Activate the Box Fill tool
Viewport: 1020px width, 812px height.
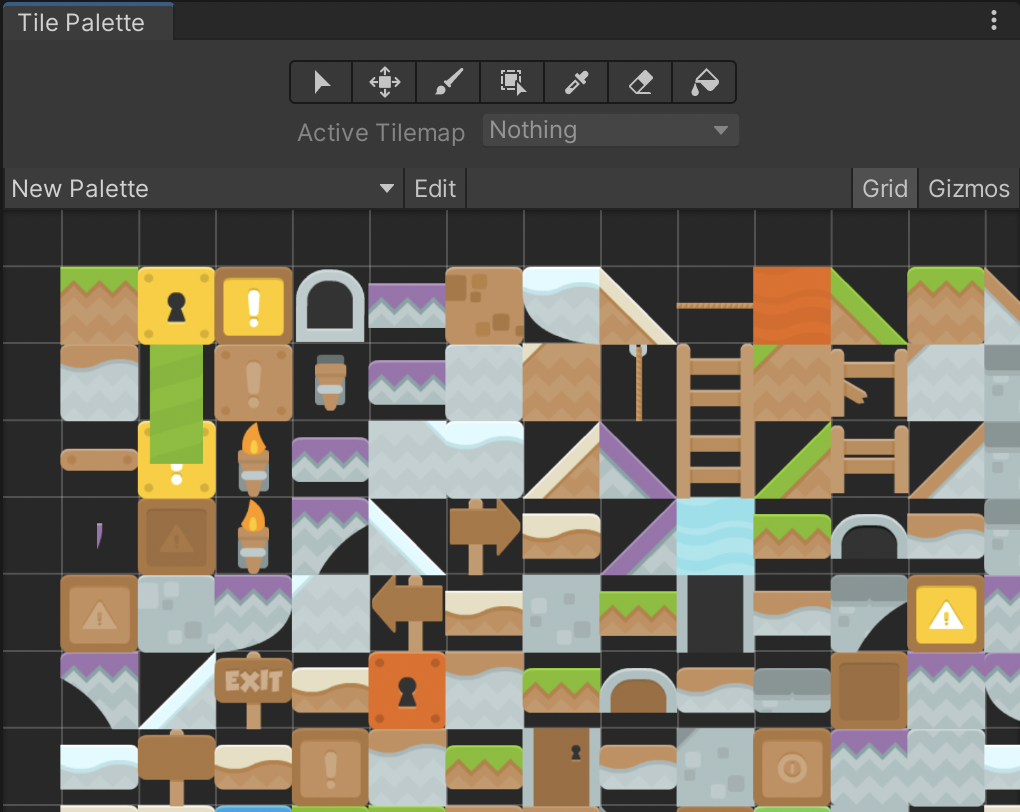pos(513,82)
